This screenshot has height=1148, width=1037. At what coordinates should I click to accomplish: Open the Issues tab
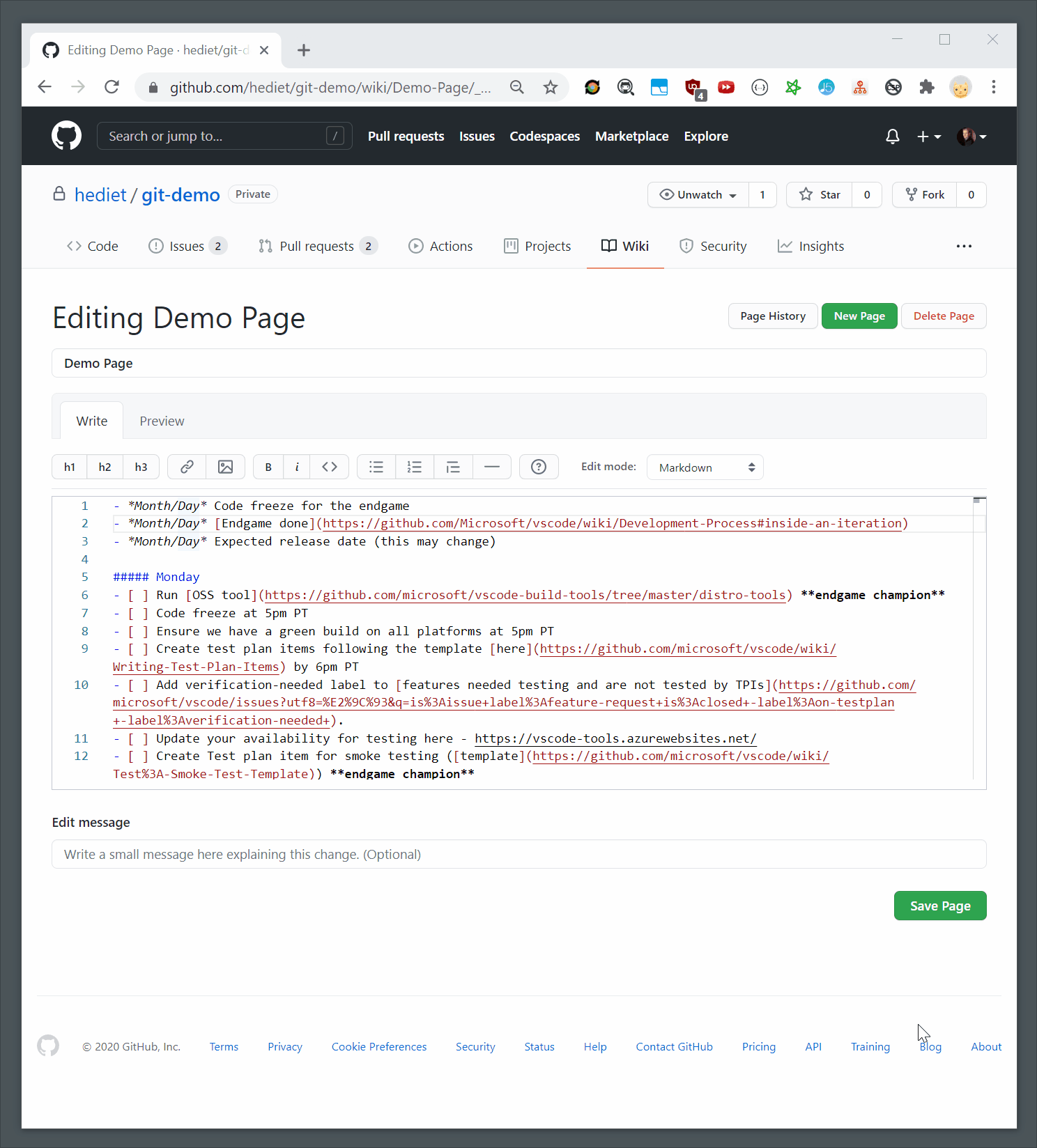187,246
